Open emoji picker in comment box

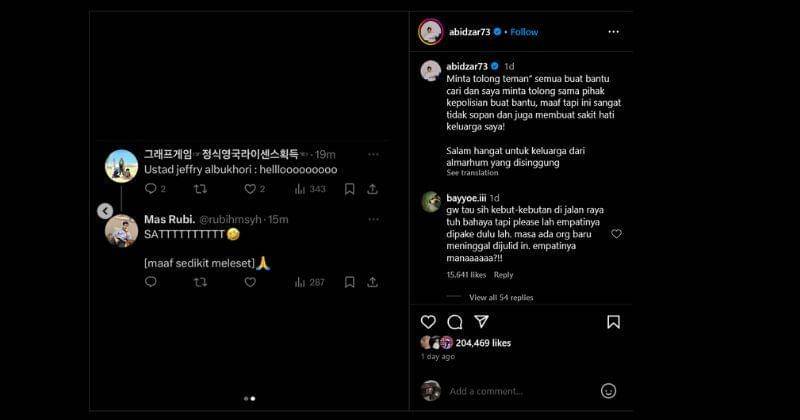(608, 391)
